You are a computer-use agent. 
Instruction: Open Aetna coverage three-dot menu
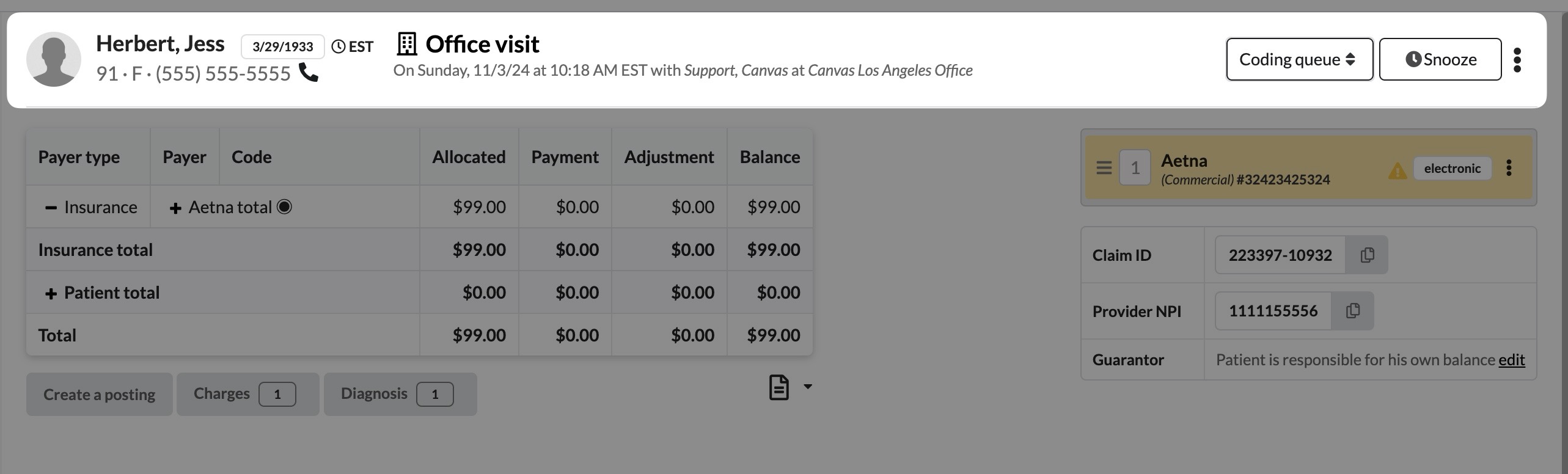1509,168
